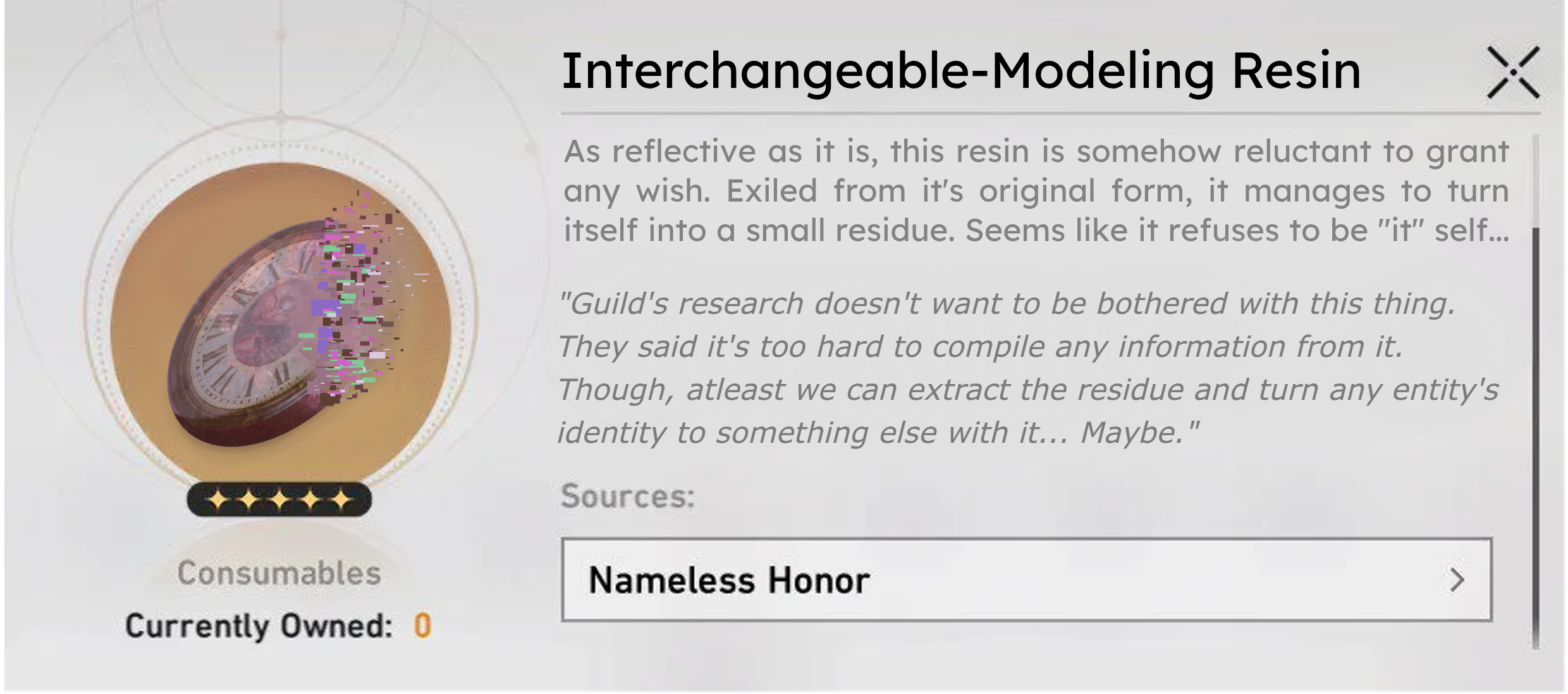Click the Consumables category label

click(x=279, y=573)
